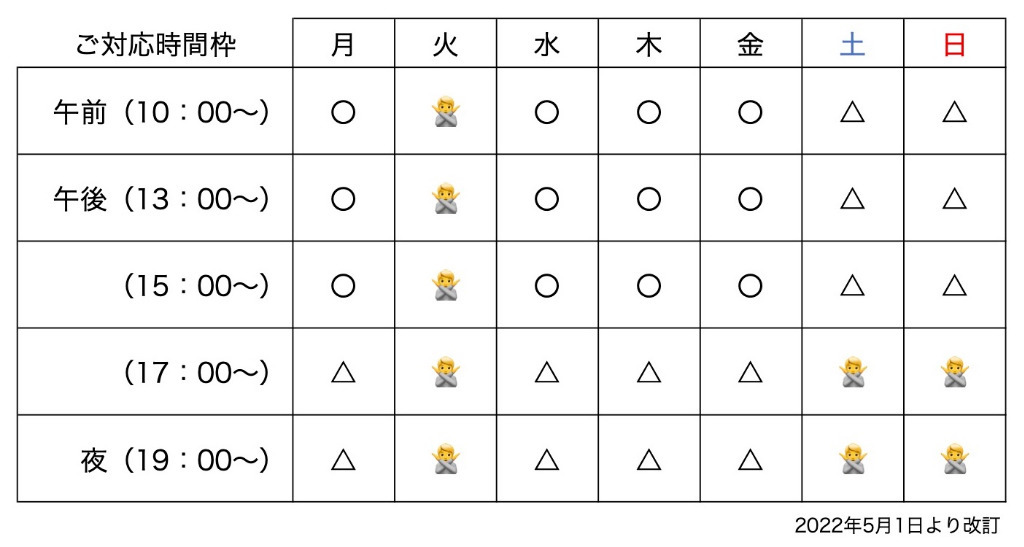This screenshot has width=1024, height=547.
Task: Click the 夜（19：00〜） row label
Action: pos(175,460)
